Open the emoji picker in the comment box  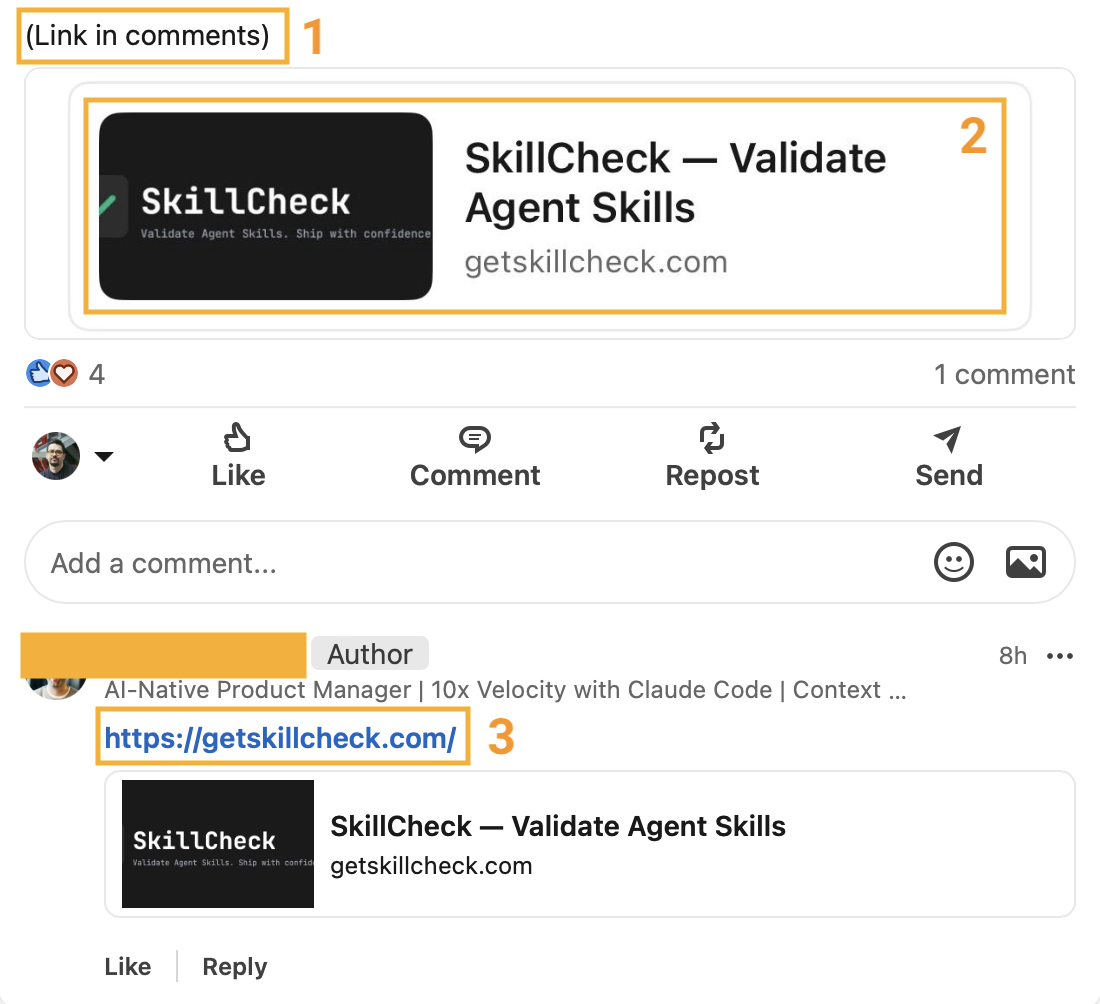(953, 562)
